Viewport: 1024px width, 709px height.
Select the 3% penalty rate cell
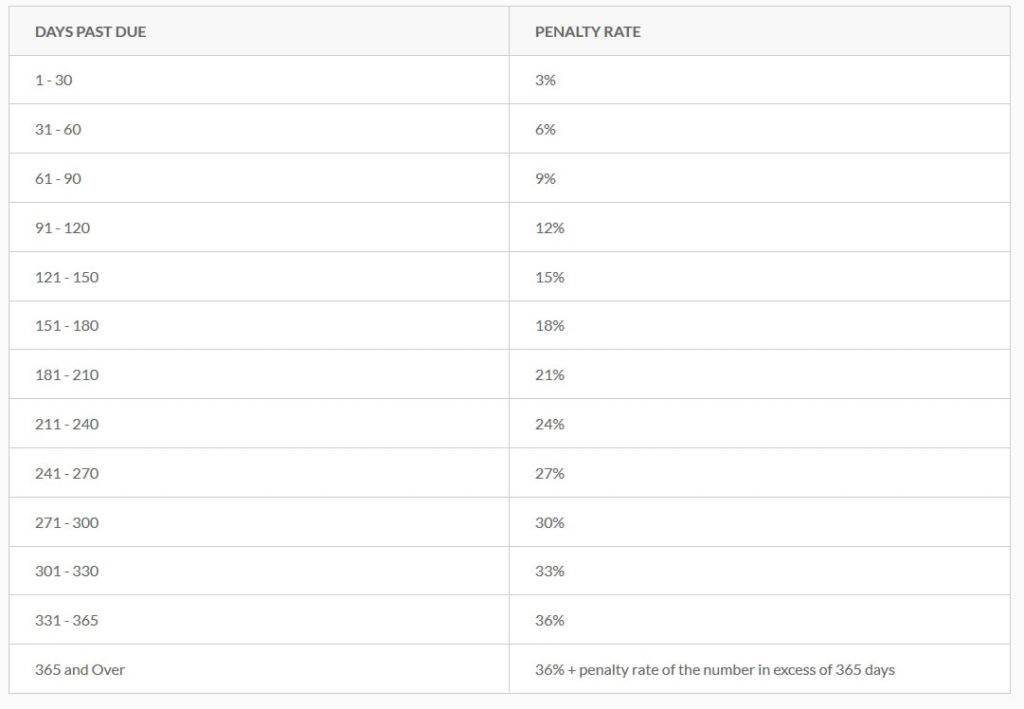coord(760,80)
